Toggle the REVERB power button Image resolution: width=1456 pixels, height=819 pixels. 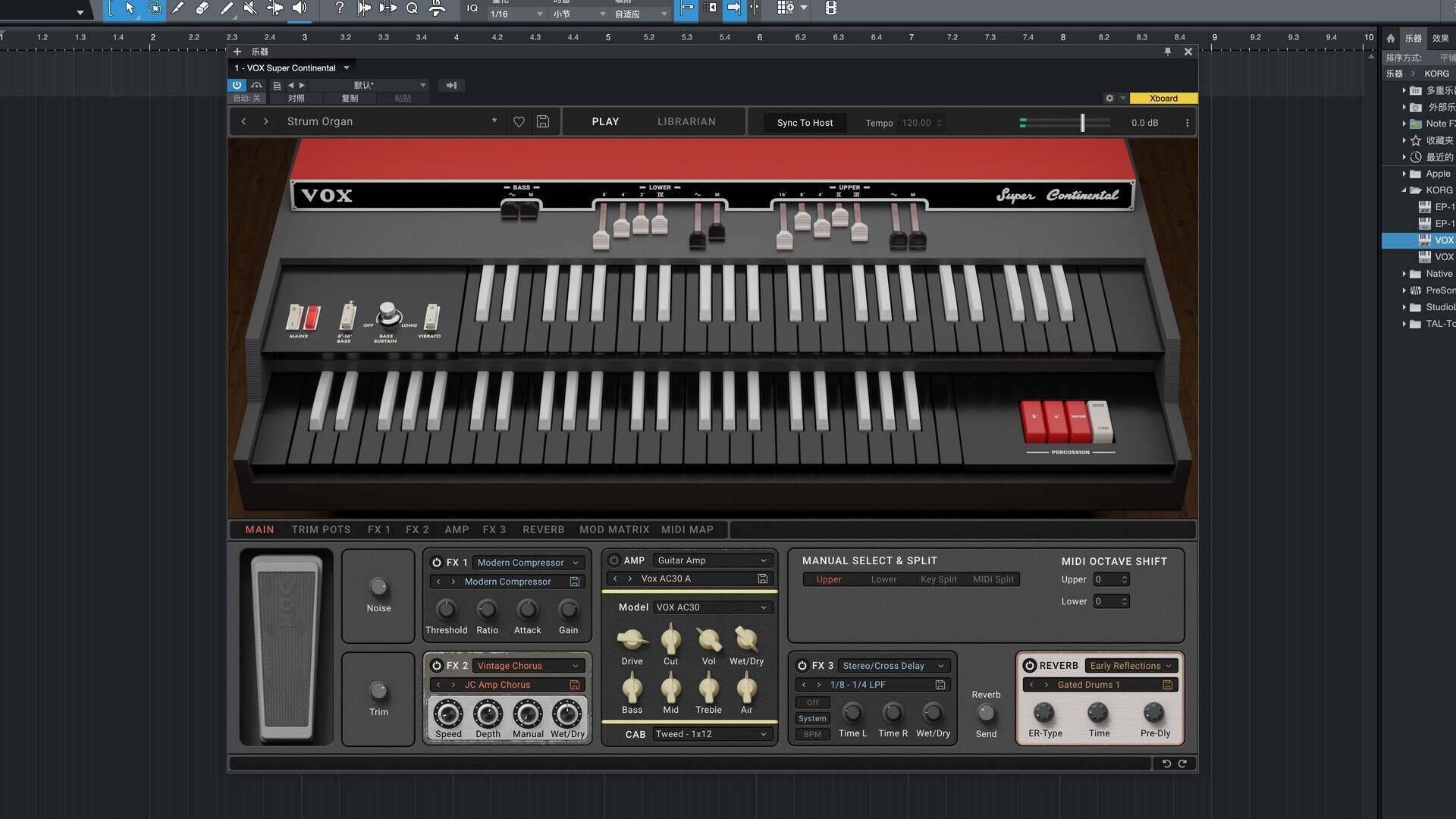1030,666
